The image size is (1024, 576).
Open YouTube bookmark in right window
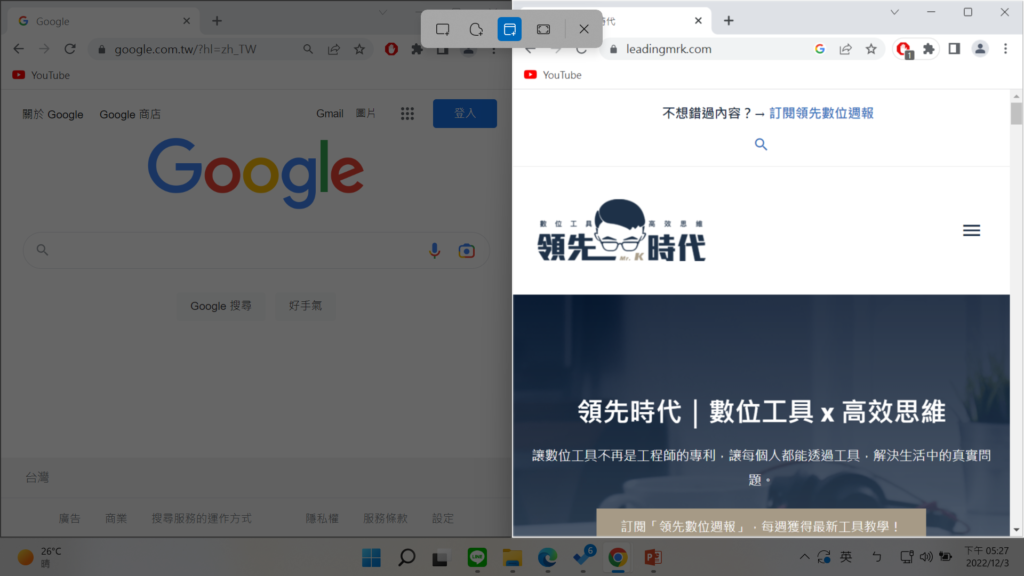pos(552,75)
